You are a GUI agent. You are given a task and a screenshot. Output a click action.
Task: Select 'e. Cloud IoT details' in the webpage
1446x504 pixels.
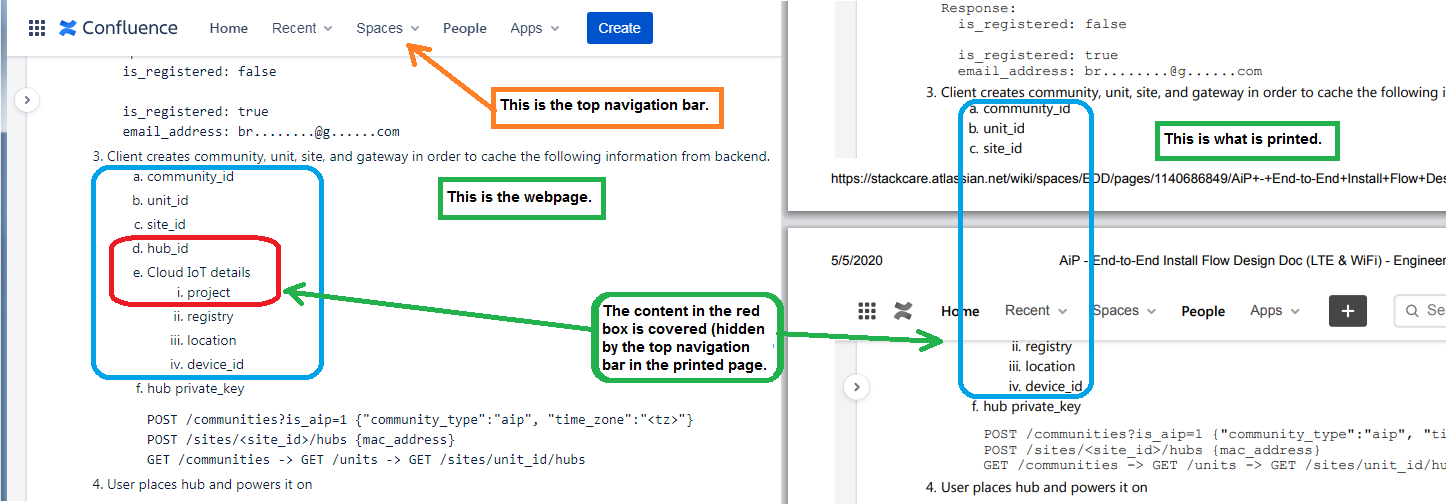pos(191,272)
